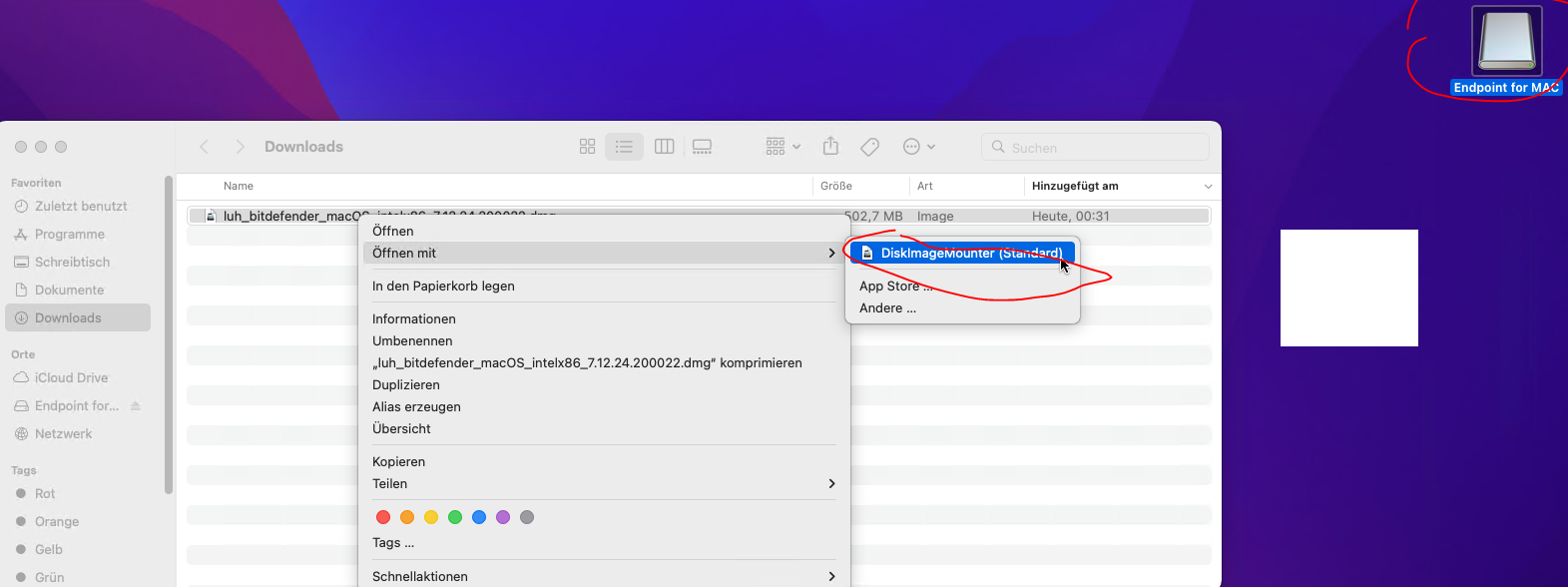Sort by the Größe column header
The width and height of the screenshot is (1568, 587).
click(x=836, y=186)
